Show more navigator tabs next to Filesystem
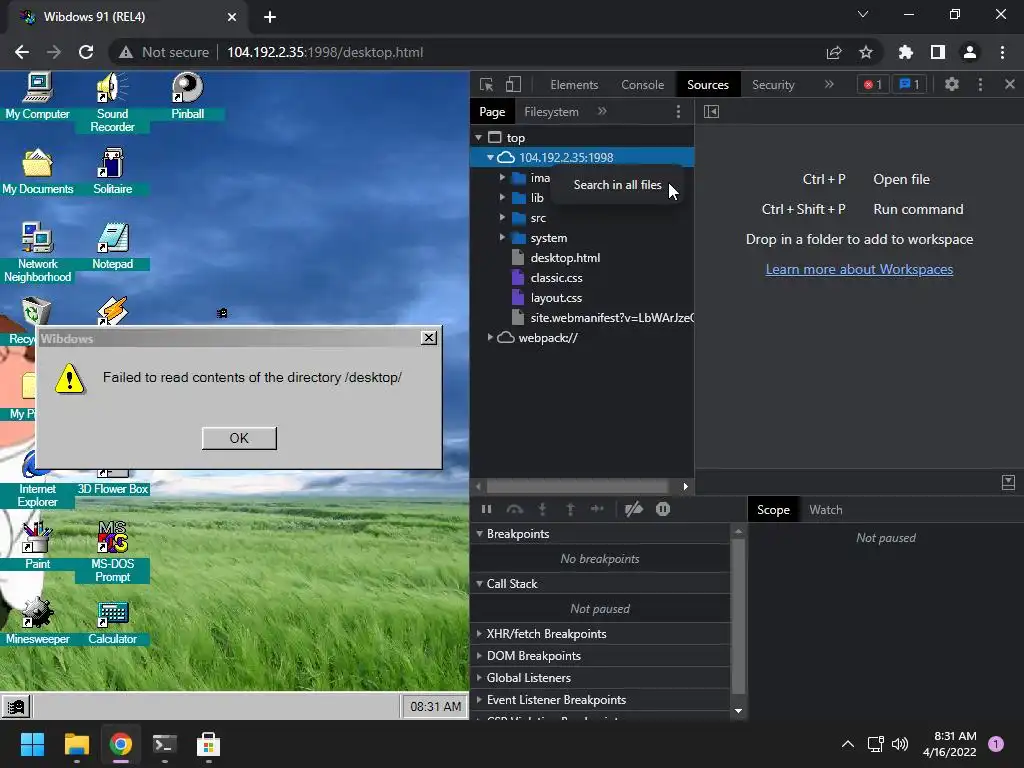 [x=602, y=112]
